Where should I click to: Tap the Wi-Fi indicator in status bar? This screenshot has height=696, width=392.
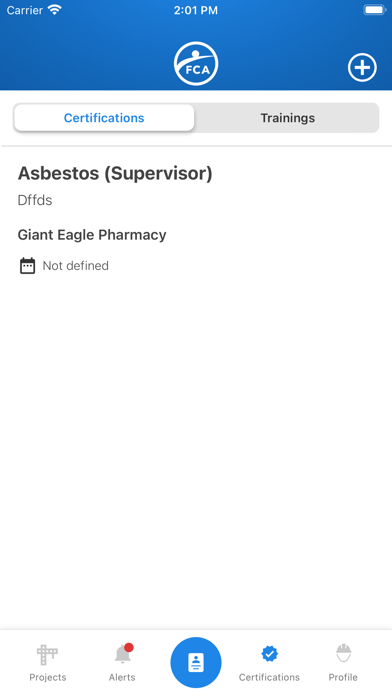55,10
